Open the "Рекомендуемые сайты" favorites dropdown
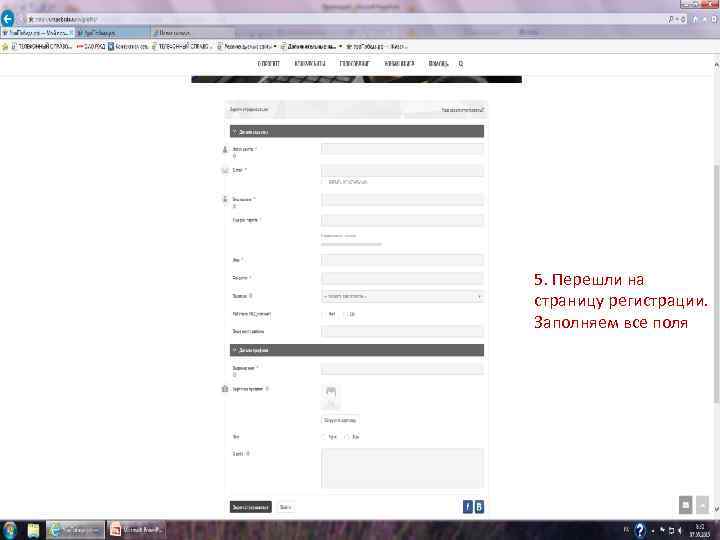The height and width of the screenshot is (540, 720). click(x=247, y=46)
